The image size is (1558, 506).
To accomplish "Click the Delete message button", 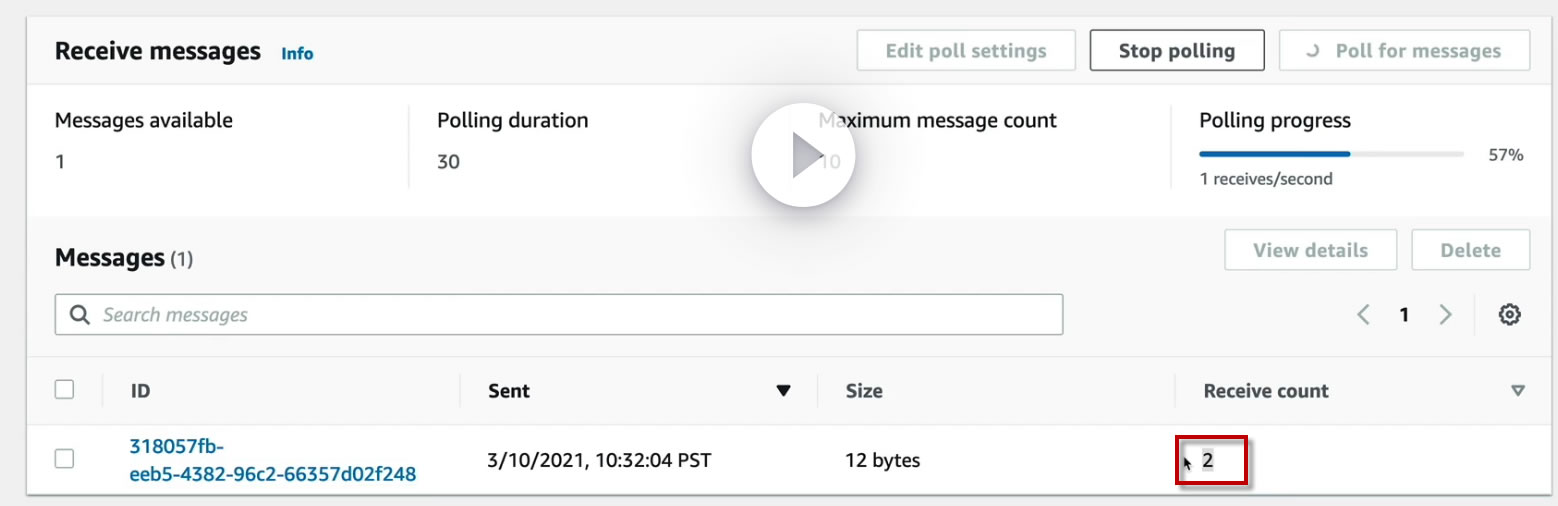I will [x=1470, y=250].
